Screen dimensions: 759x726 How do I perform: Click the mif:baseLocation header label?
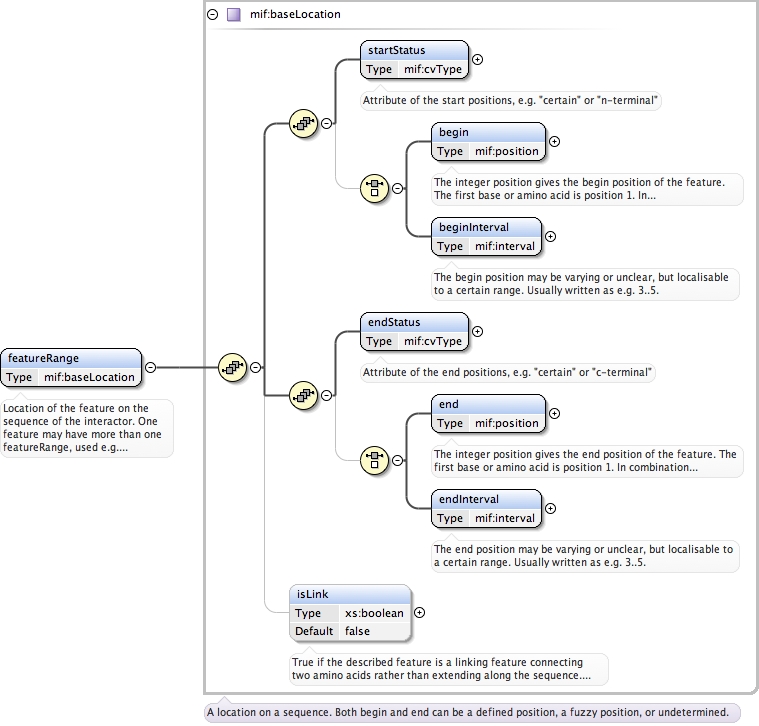point(296,15)
